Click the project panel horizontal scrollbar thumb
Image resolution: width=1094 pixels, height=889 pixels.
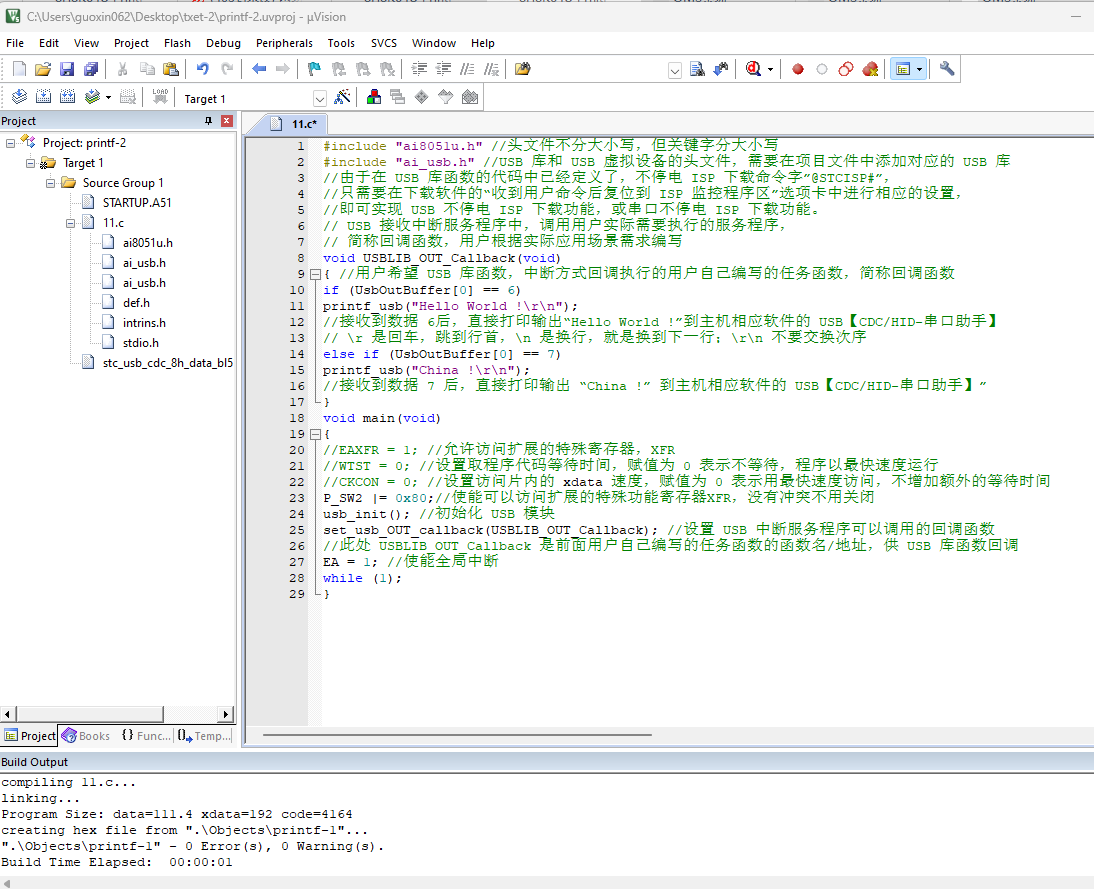pyautogui.click(x=89, y=714)
